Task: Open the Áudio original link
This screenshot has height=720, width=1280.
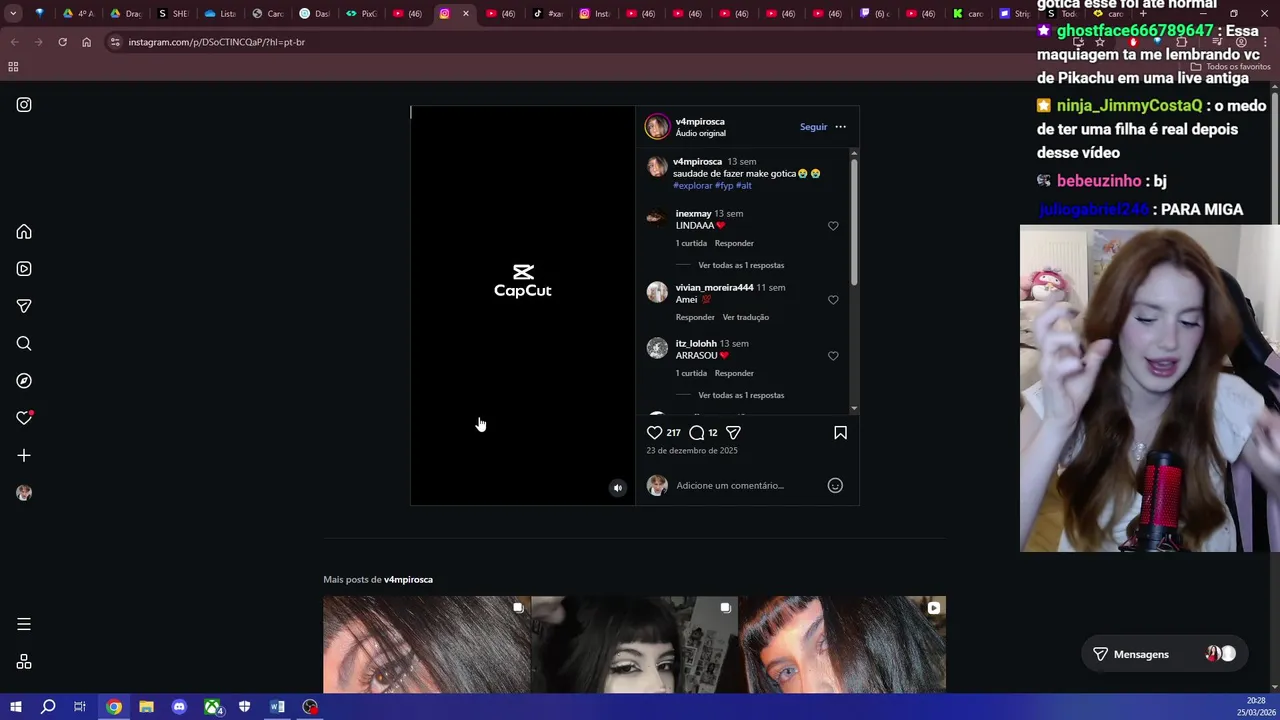Action: (x=700, y=133)
